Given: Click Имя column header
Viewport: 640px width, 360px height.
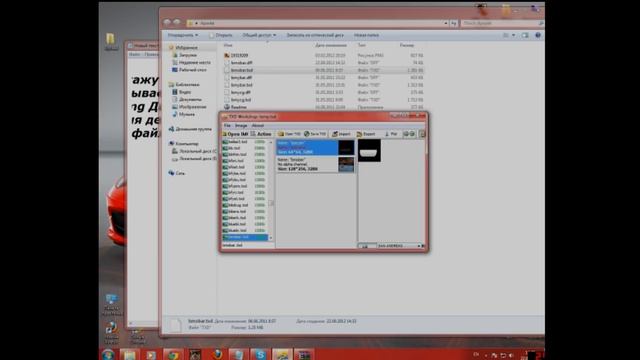Looking at the screenshot, I should (x=228, y=45).
